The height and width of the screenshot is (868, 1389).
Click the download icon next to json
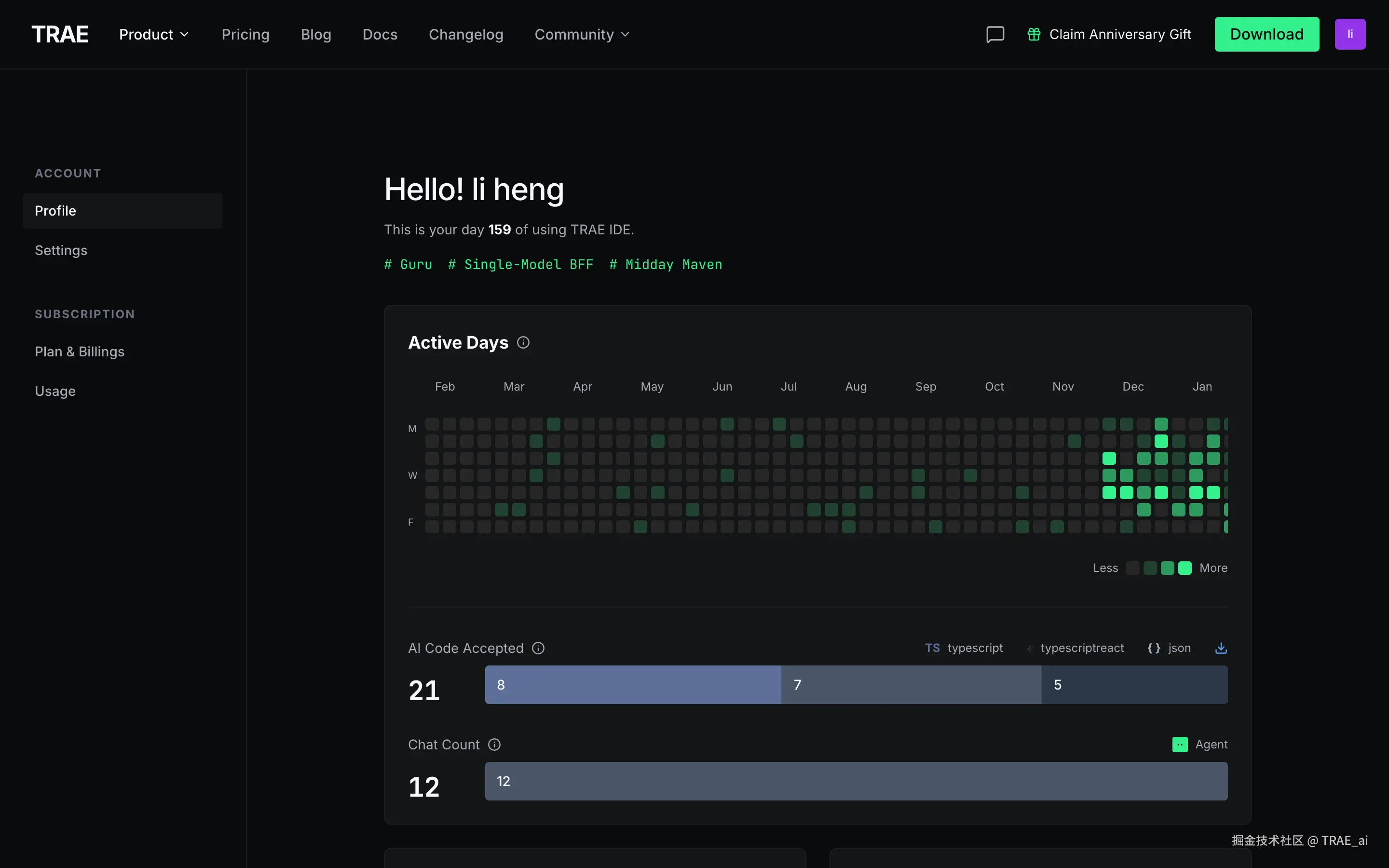coord(1221,648)
